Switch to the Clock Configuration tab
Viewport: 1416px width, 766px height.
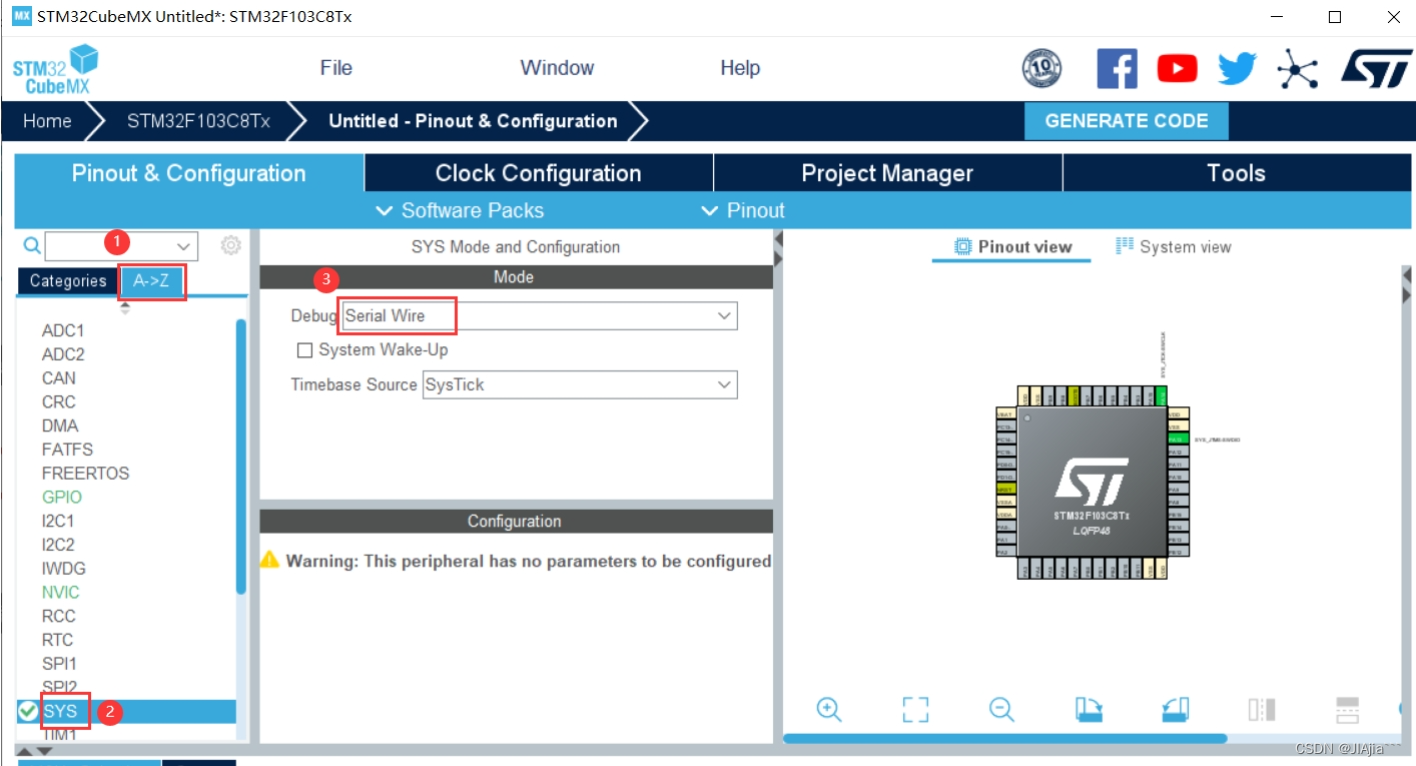pyautogui.click(x=538, y=173)
